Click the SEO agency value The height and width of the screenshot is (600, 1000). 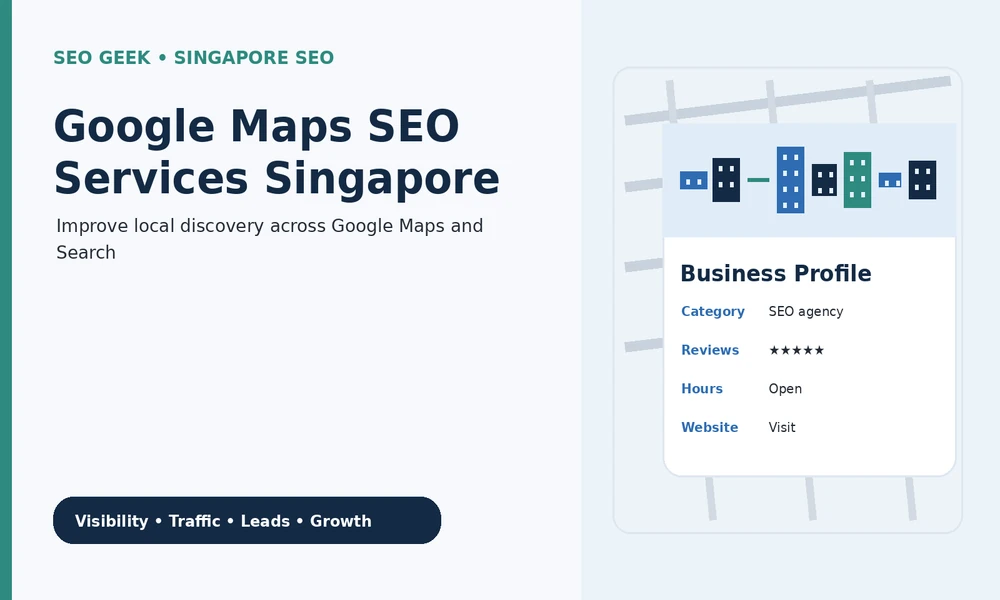805,311
